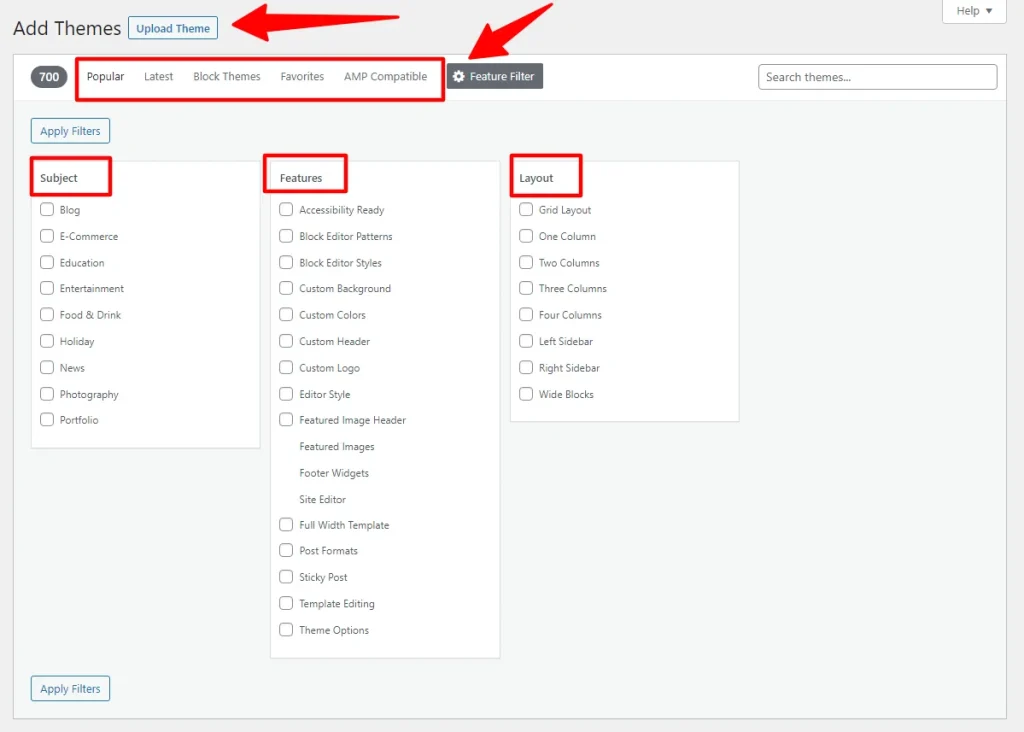Click the top Apply Filters button
The height and width of the screenshot is (732, 1024).
(69, 130)
